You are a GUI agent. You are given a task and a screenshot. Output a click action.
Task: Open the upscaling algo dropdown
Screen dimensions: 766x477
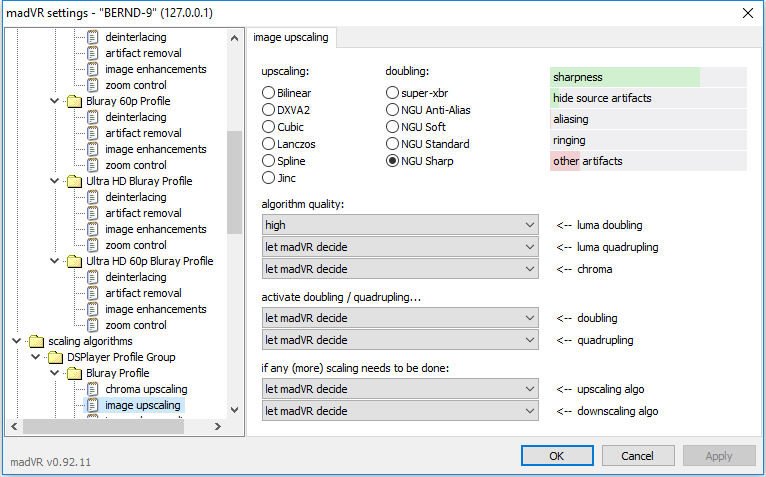tap(400, 389)
